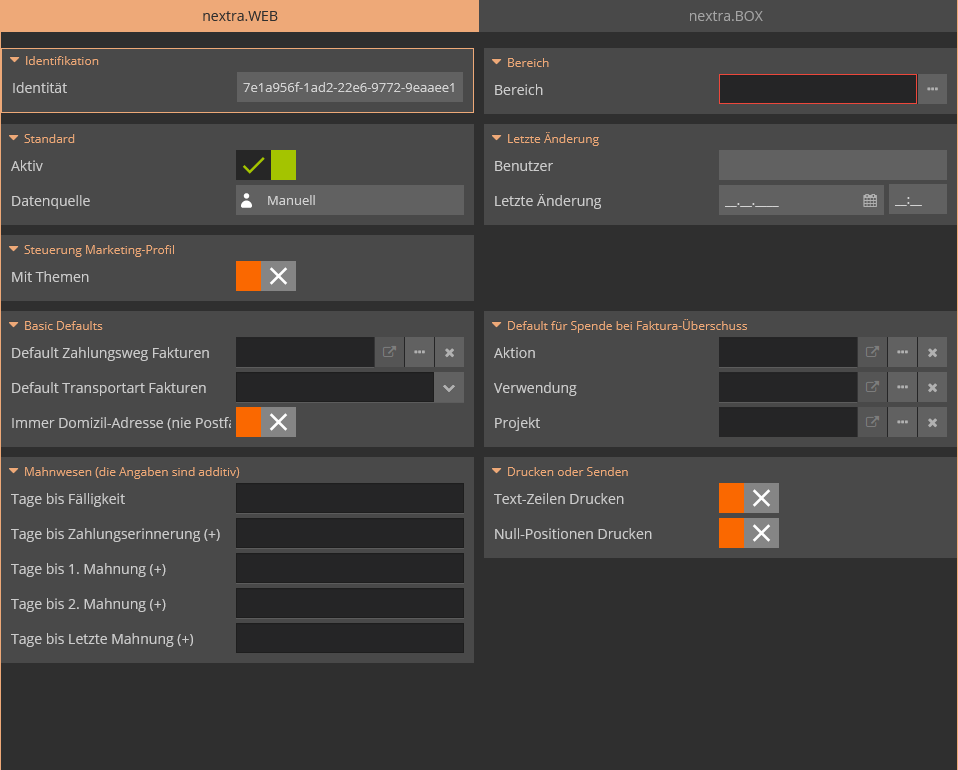Clear Default Zahlungsweg Fakturen with x icon
958x770 pixels.
coord(449,353)
